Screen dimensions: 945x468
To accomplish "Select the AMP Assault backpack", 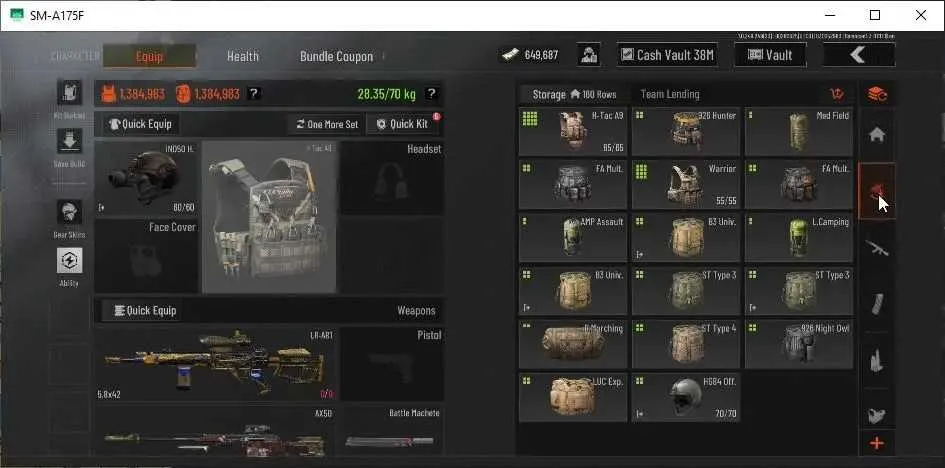I will pos(573,237).
